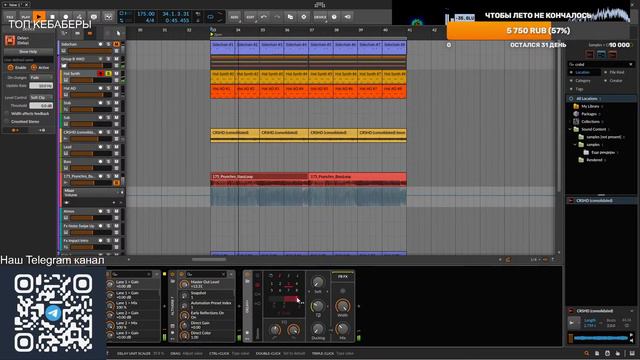Screen dimensions: 640x360
Task: Click the speech bubble icon in transport
Action: pyautogui.click(x=93, y=17)
